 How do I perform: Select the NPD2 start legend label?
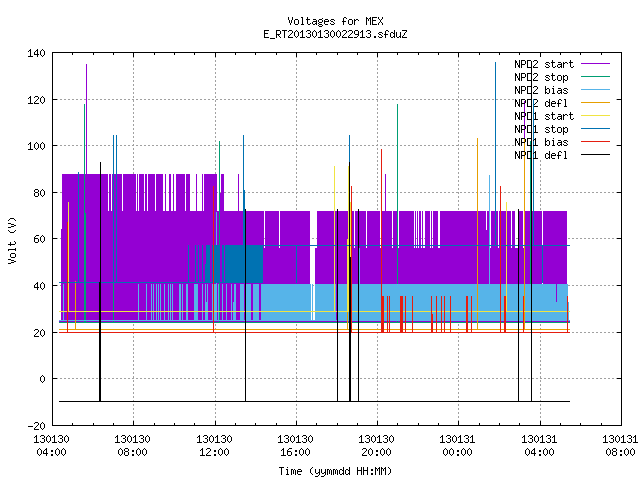pyautogui.click(x=544, y=64)
